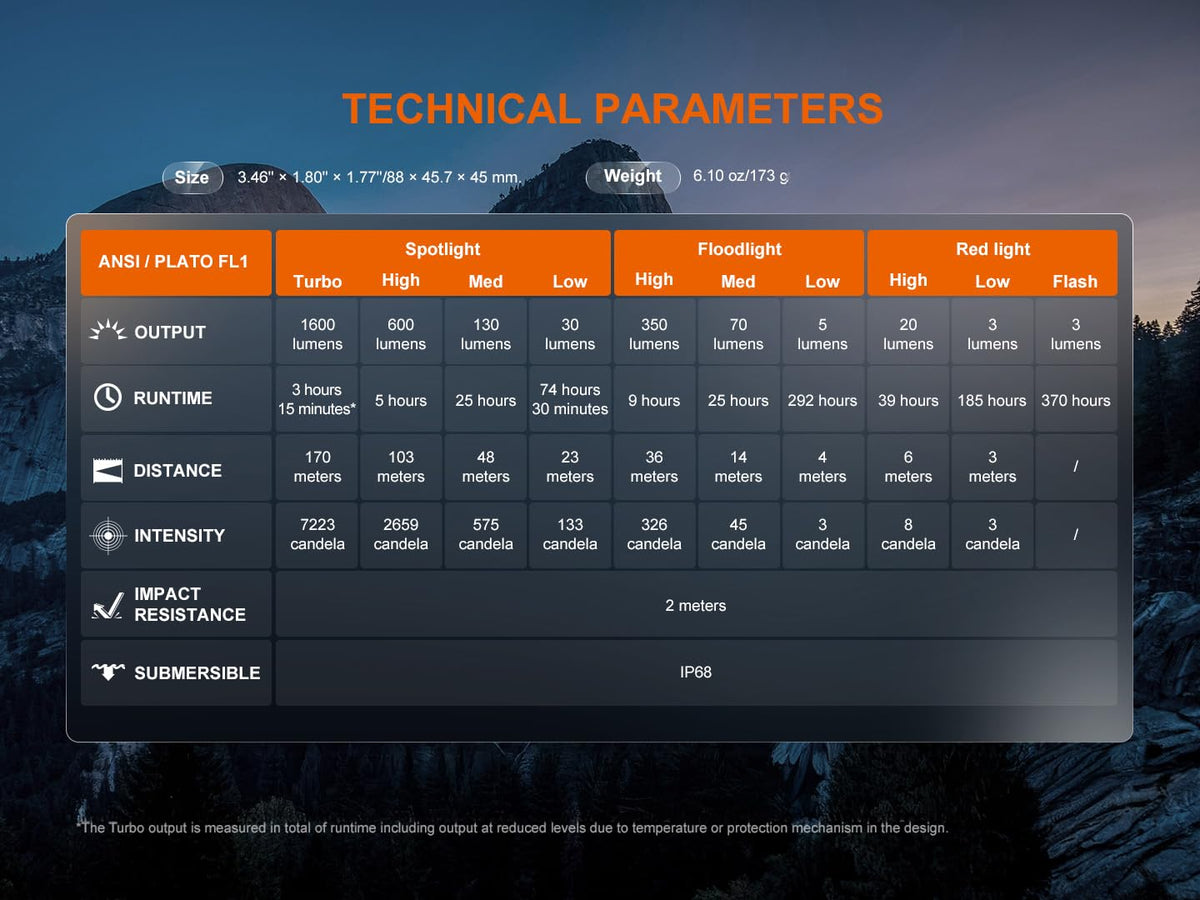
Task: Select the 6 meters distance cell
Action: pos(908,467)
